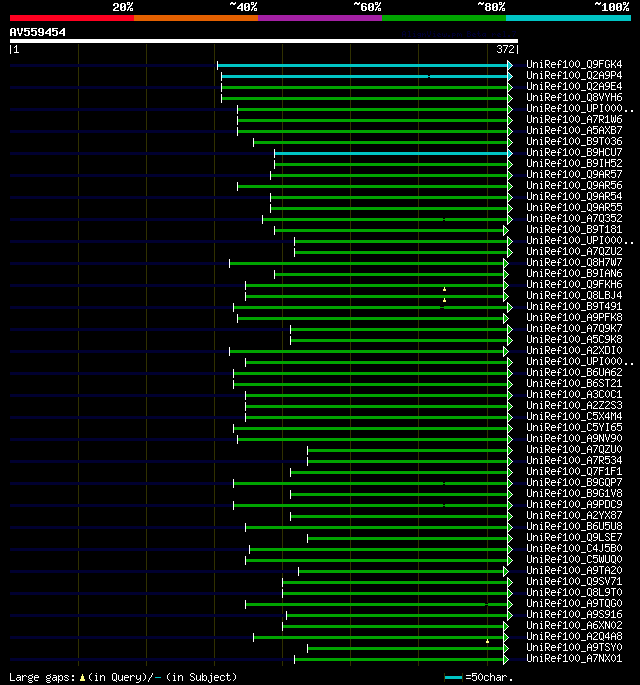This screenshot has height=685, width=640.
Task: Click the green ~80% legend segment
Action: coord(444,18)
